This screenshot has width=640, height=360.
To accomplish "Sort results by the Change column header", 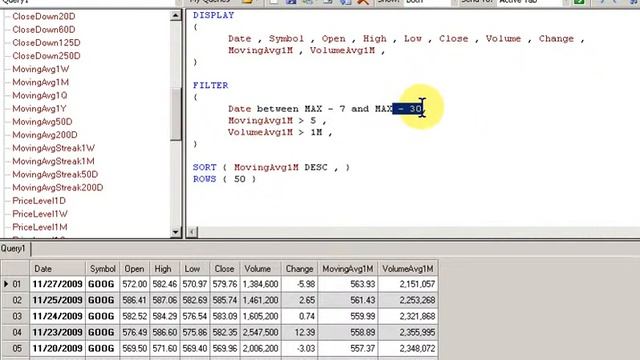I will pos(299,269).
